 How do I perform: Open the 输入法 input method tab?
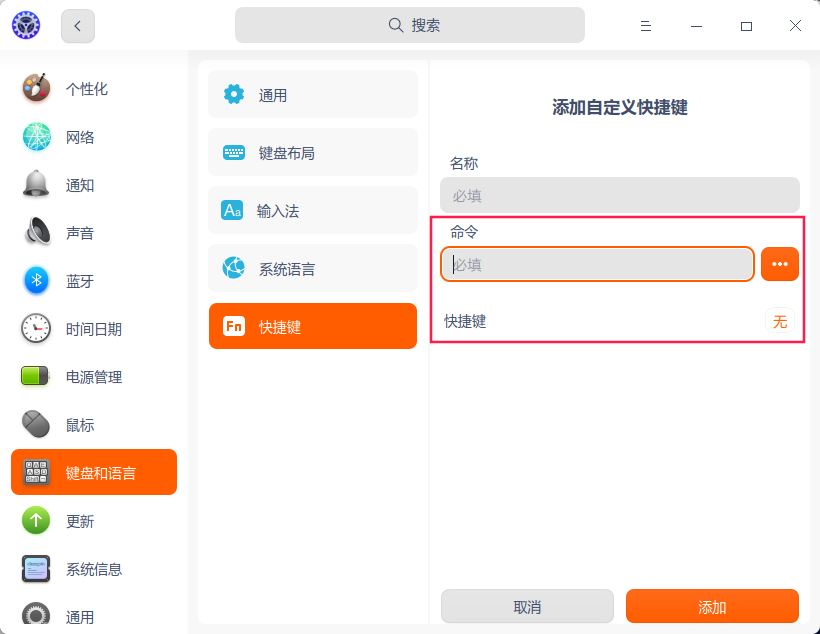pyautogui.click(x=313, y=211)
